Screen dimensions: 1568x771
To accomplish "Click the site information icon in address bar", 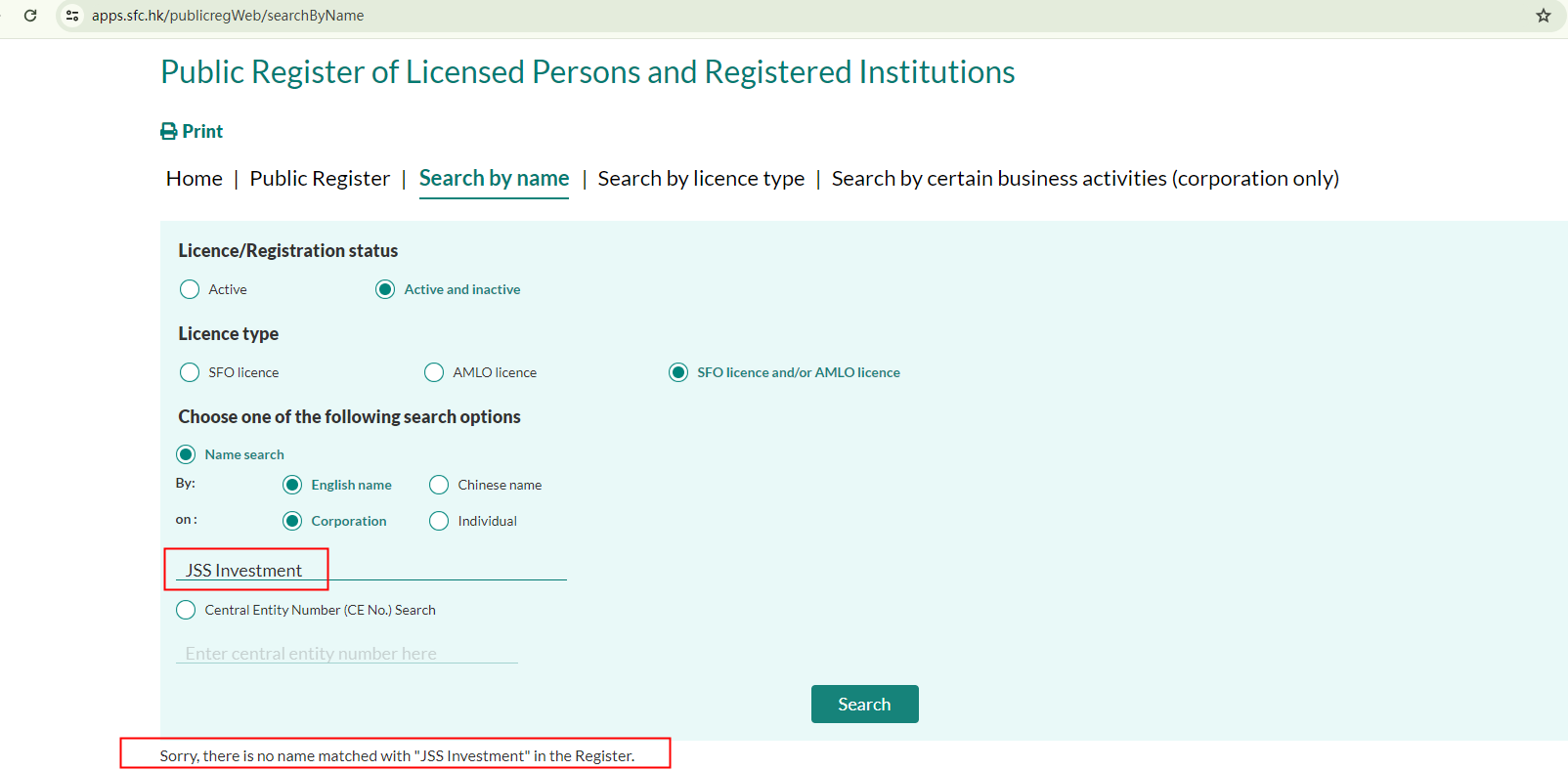I will click(72, 16).
